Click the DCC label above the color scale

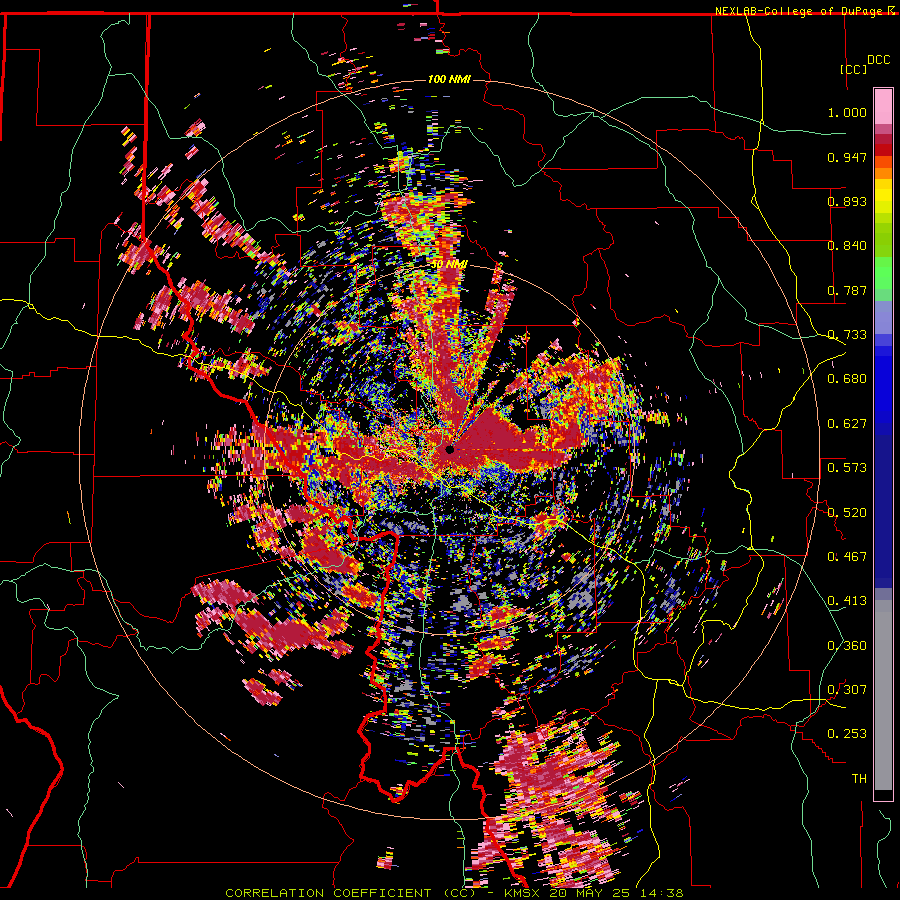point(878,60)
